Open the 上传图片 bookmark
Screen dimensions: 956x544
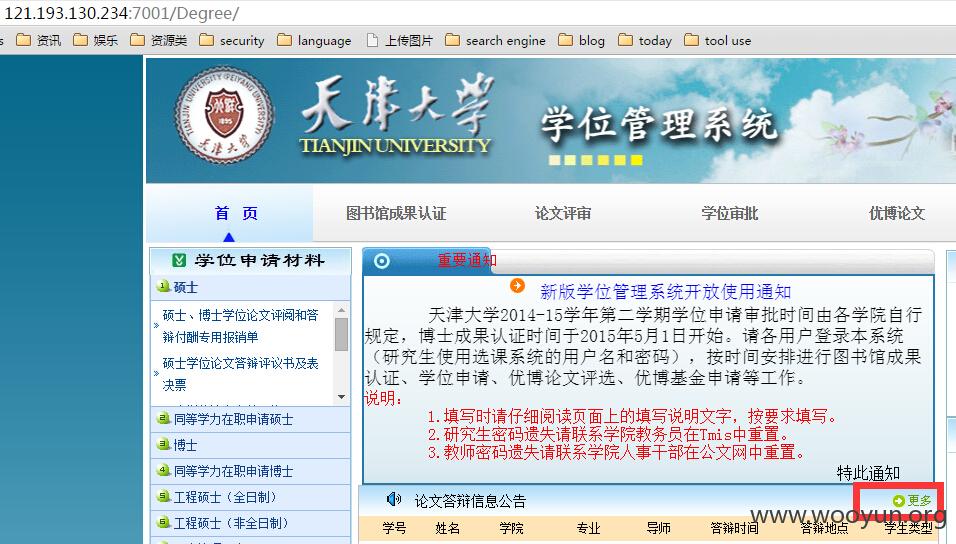tap(399, 41)
